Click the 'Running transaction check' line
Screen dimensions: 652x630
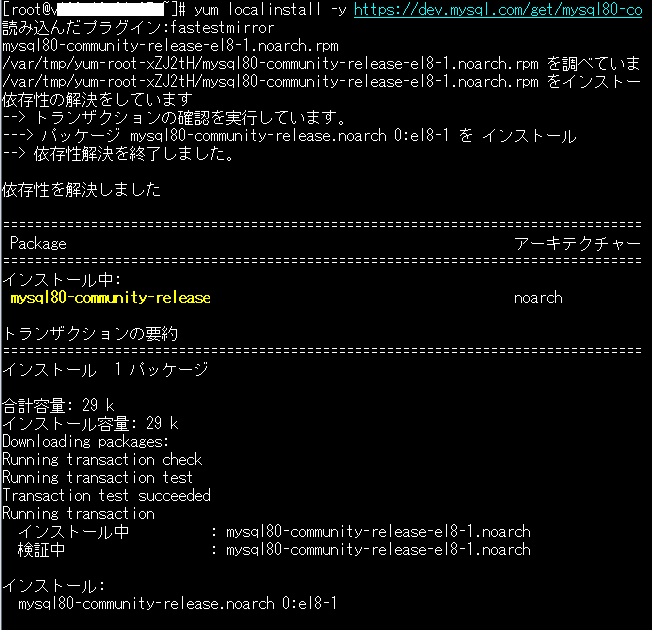[102, 460]
